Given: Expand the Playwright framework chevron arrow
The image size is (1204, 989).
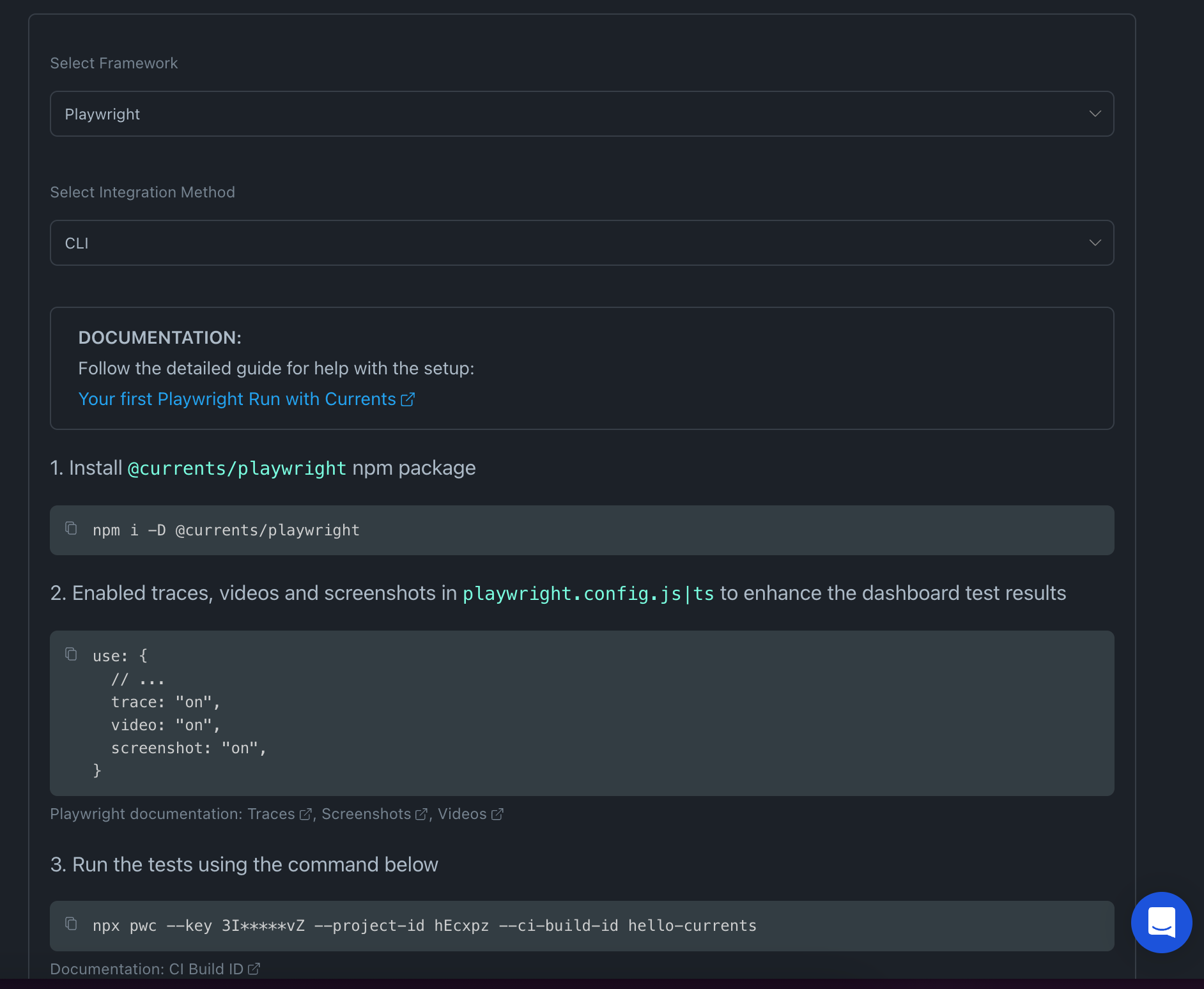Looking at the screenshot, I should [1095, 114].
